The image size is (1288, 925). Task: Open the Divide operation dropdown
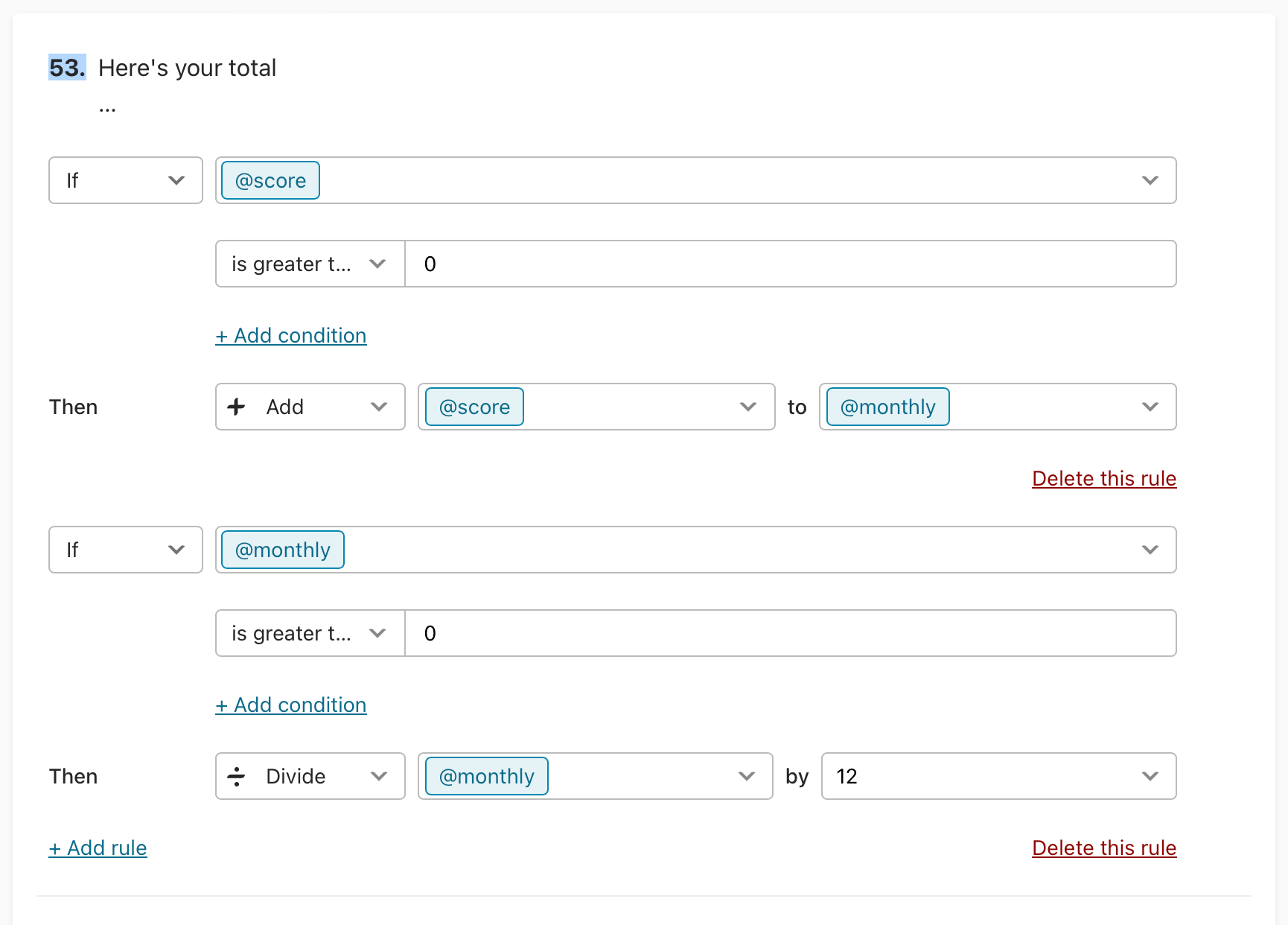coord(310,776)
